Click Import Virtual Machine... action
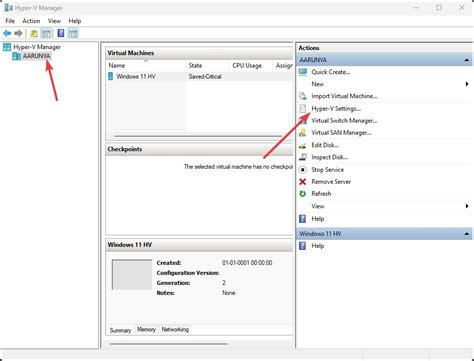474x361 pixels. 344,96
